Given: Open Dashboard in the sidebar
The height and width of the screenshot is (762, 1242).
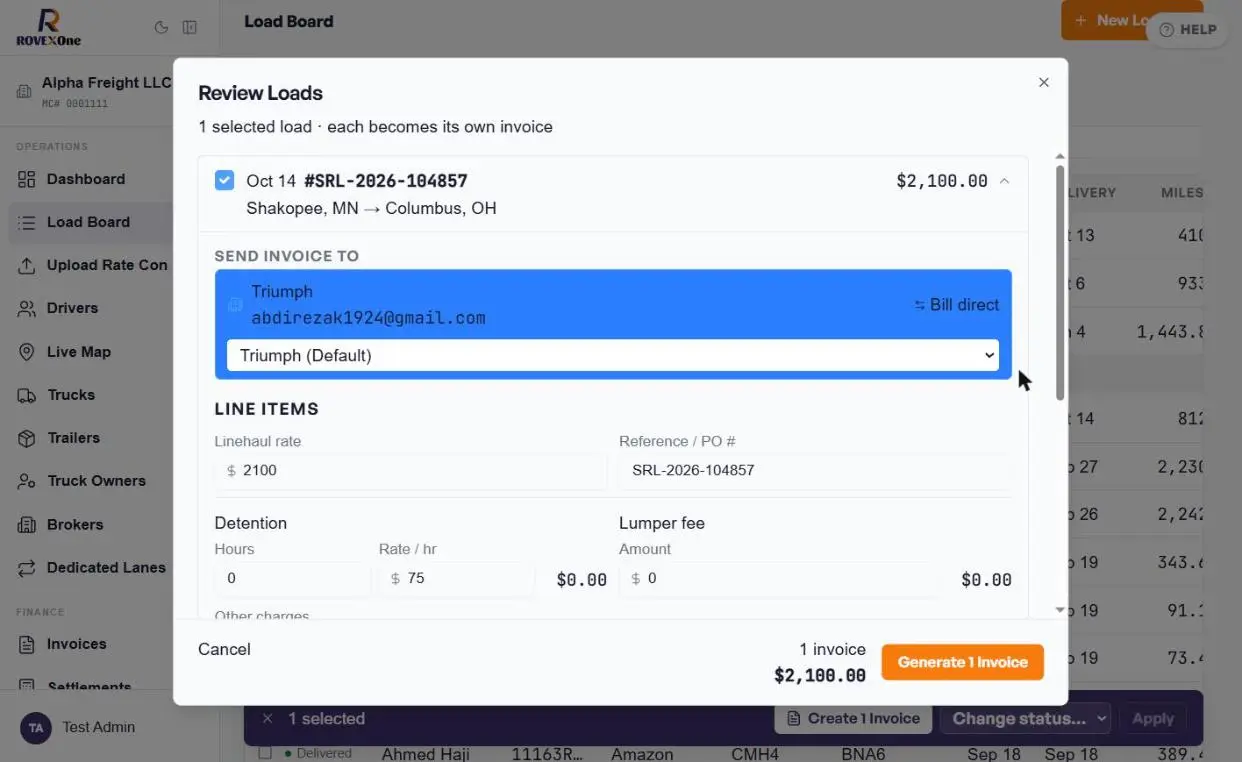Looking at the screenshot, I should (86, 179).
